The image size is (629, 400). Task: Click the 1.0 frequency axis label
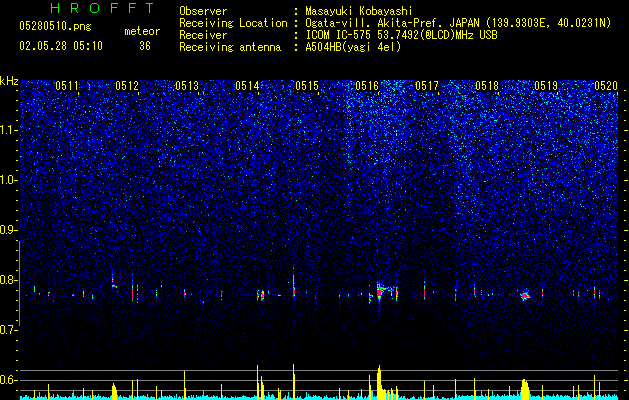[x=9, y=180]
